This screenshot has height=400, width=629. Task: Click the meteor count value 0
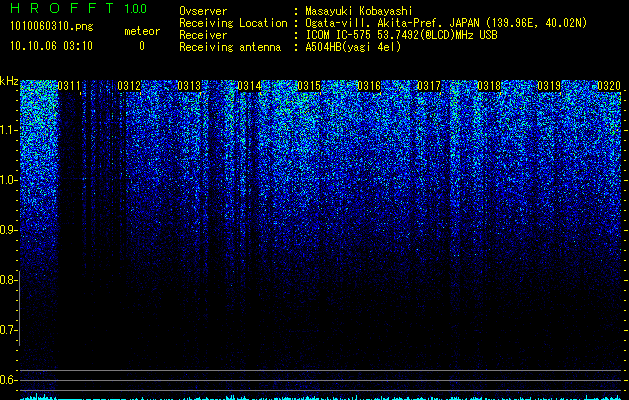pos(142,46)
